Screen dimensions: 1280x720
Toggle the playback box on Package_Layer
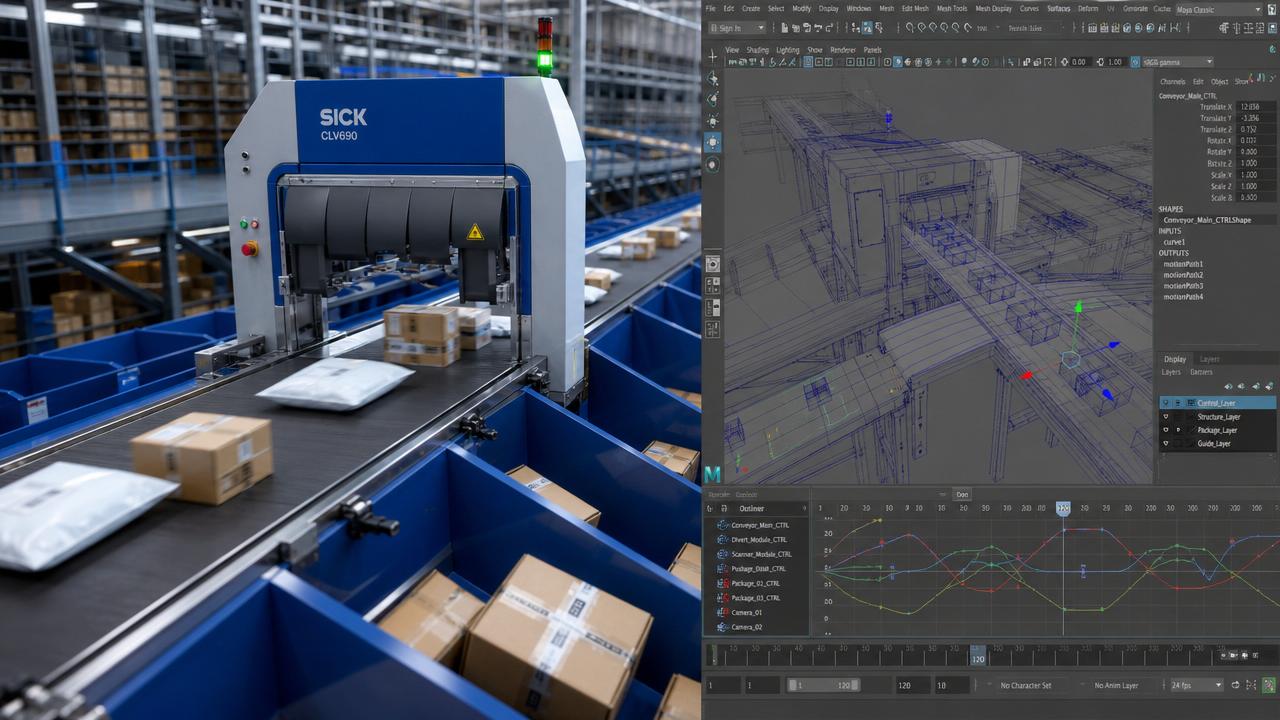1178,430
